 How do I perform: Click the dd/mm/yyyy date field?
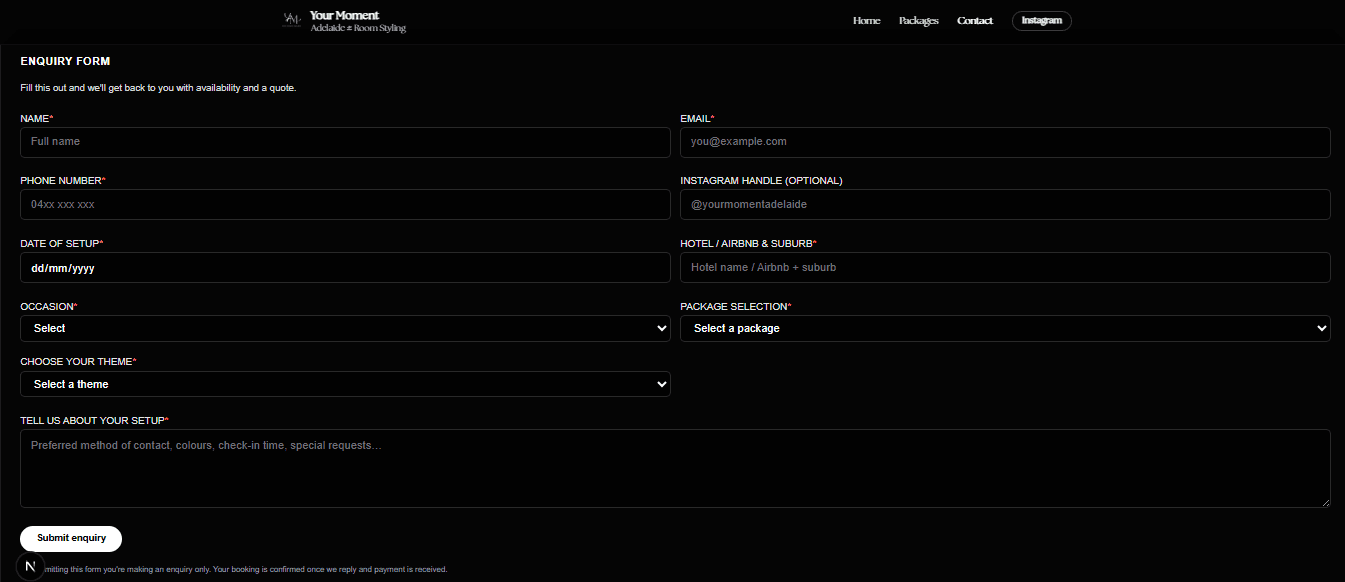[345, 267]
